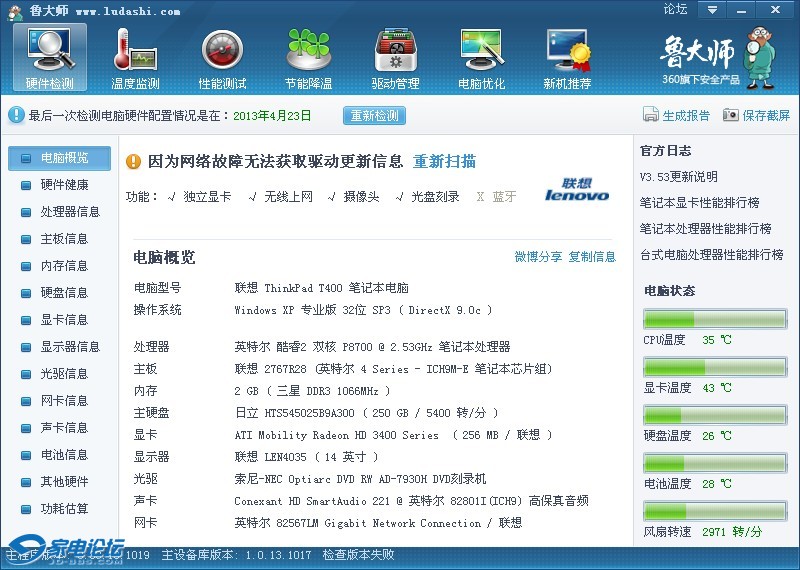
Task: Select 硬件健康 in the left sidebar
Action: pyautogui.click(x=64, y=184)
